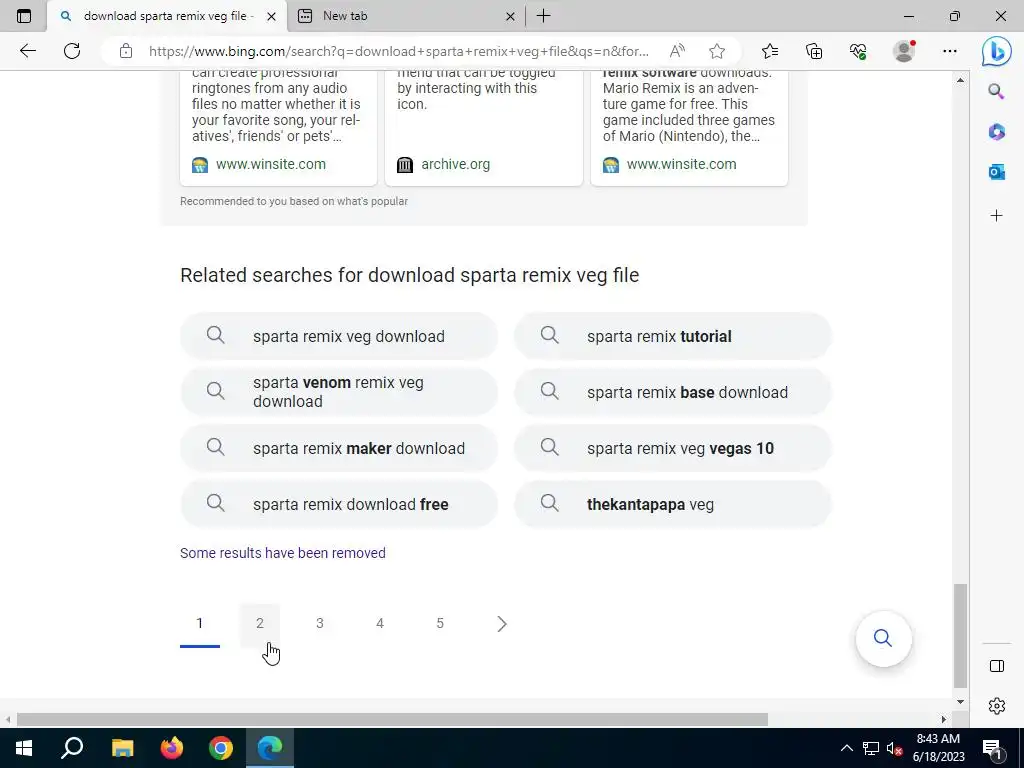
Task: Click the network tray icon
Action: coord(871,748)
